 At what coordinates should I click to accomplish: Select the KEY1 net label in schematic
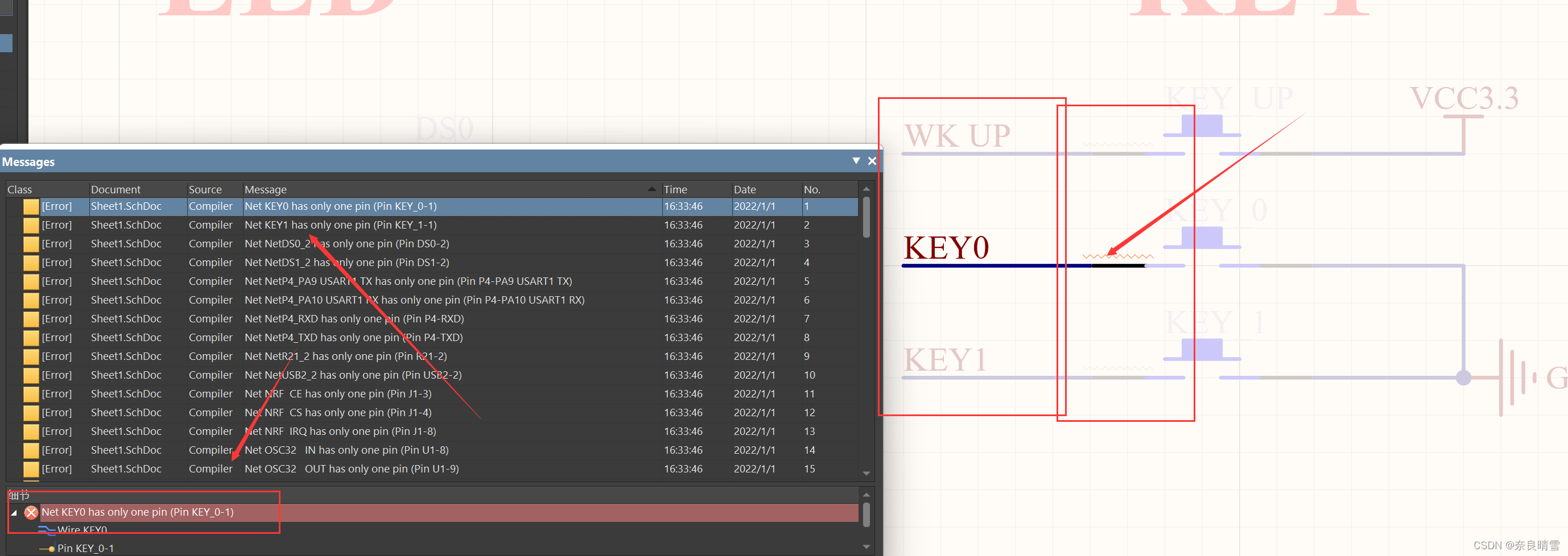coord(944,359)
